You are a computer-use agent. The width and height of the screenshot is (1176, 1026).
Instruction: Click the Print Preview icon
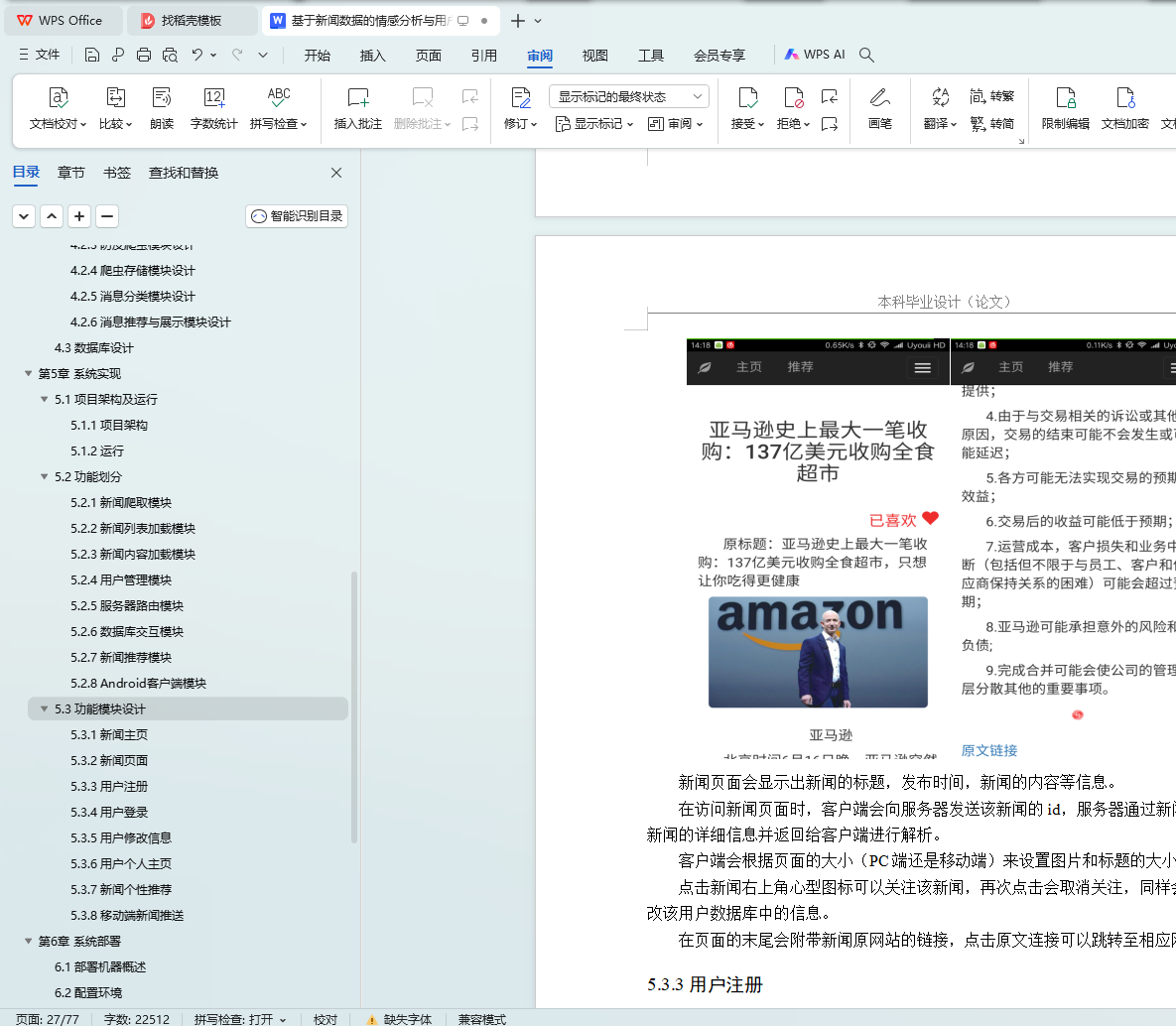click(171, 55)
